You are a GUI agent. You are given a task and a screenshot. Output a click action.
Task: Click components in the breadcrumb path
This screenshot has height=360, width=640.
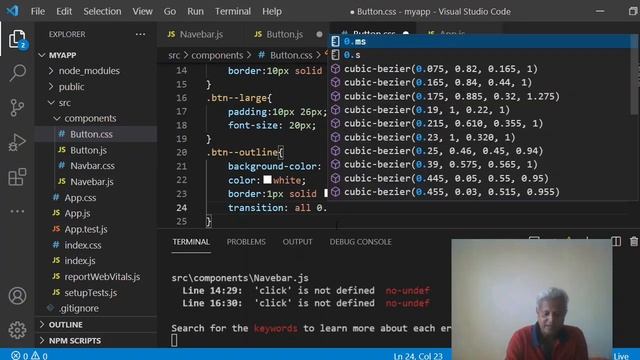click(217, 55)
